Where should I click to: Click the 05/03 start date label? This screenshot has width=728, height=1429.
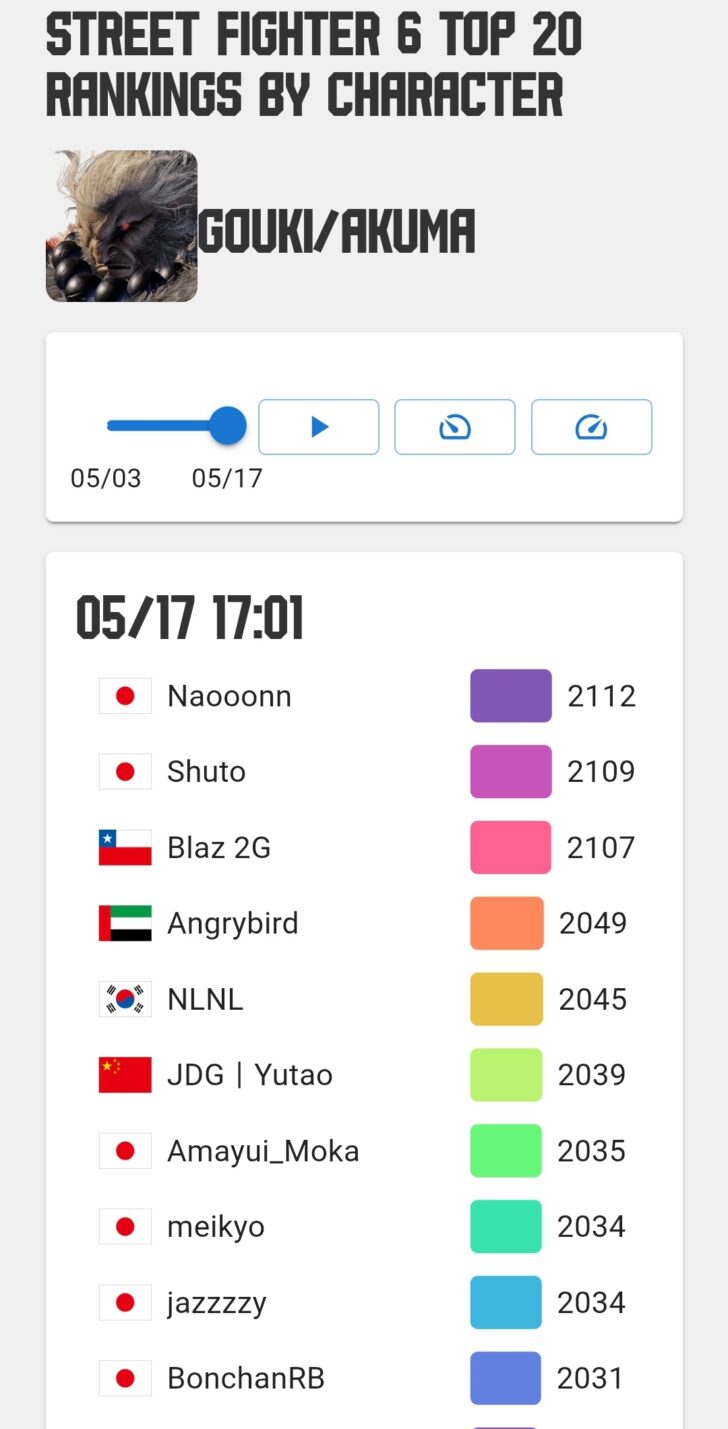tap(105, 478)
